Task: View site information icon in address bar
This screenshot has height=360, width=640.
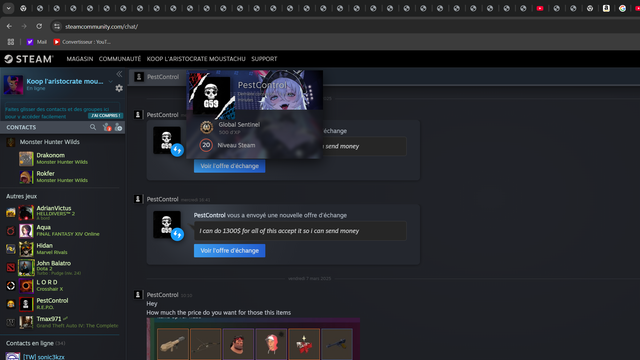Action: coord(57,27)
